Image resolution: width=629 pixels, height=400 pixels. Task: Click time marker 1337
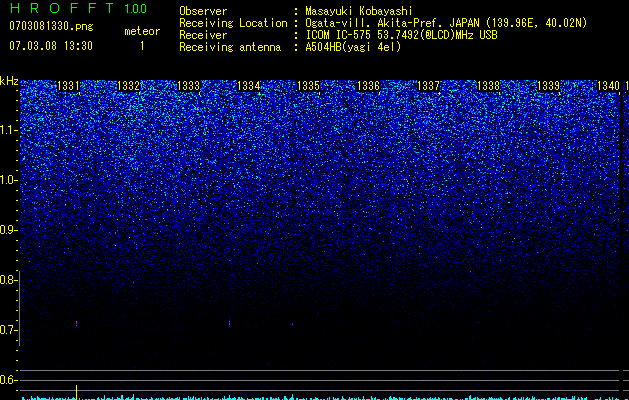click(x=428, y=86)
